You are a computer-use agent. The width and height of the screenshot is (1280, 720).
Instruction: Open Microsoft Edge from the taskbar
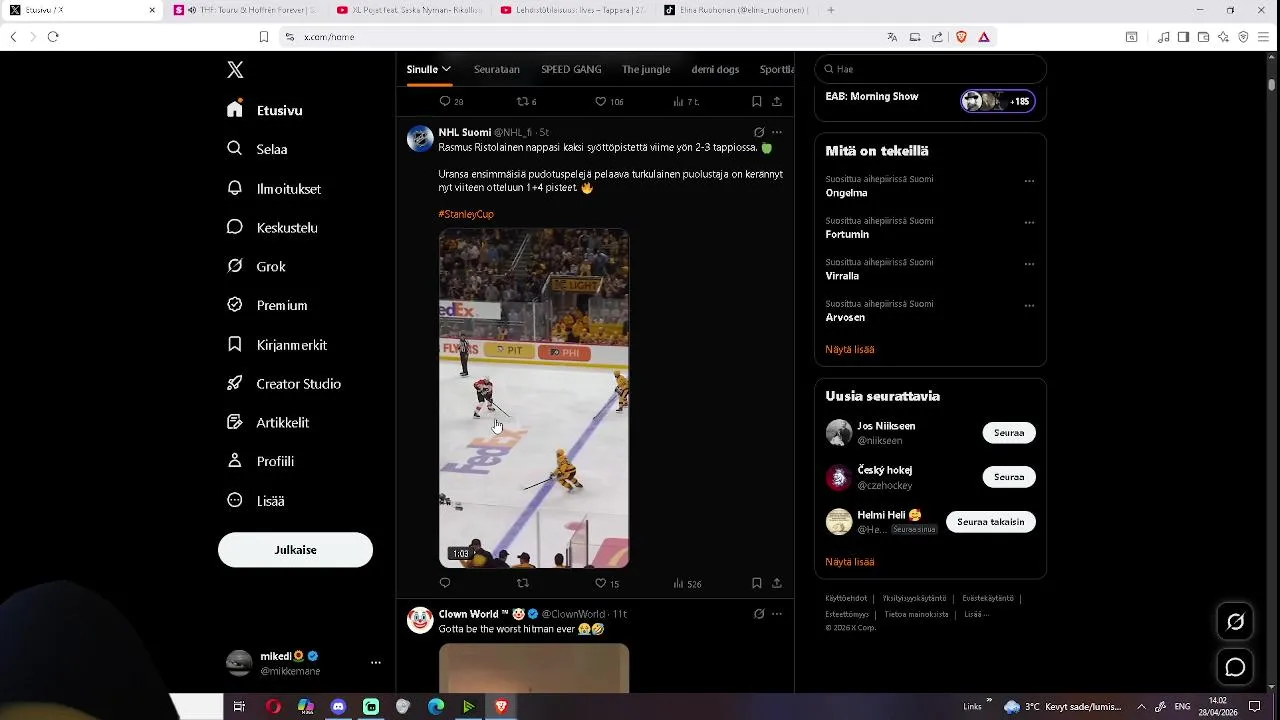(x=436, y=707)
